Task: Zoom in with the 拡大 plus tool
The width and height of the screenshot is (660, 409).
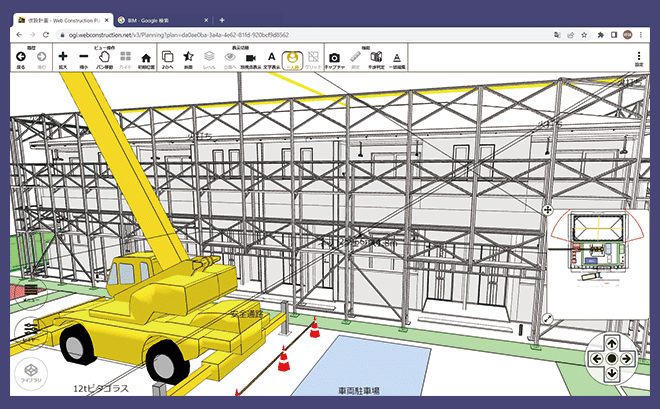Action: click(63, 58)
